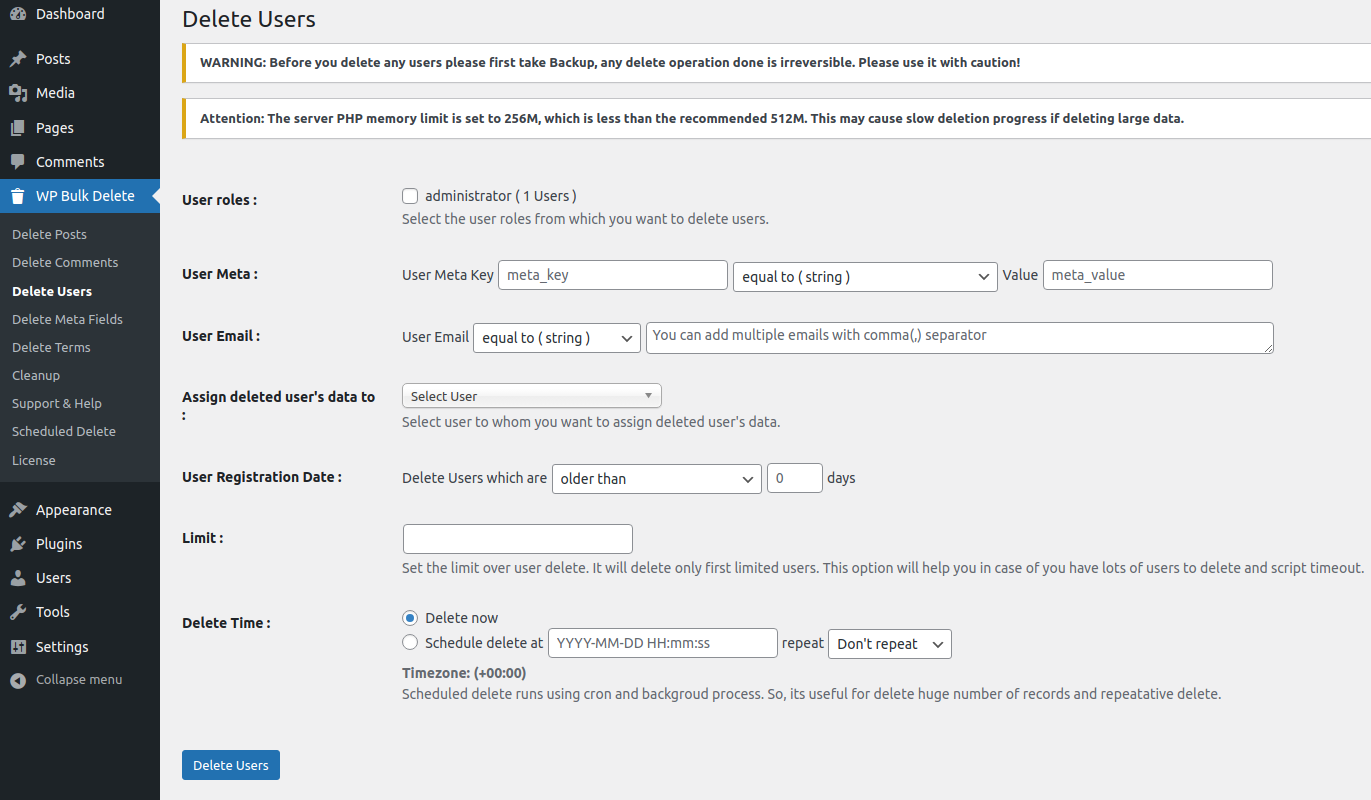Click the Dashboard gauge icon
Viewport: 1371px width, 800px height.
pos(18,14)
